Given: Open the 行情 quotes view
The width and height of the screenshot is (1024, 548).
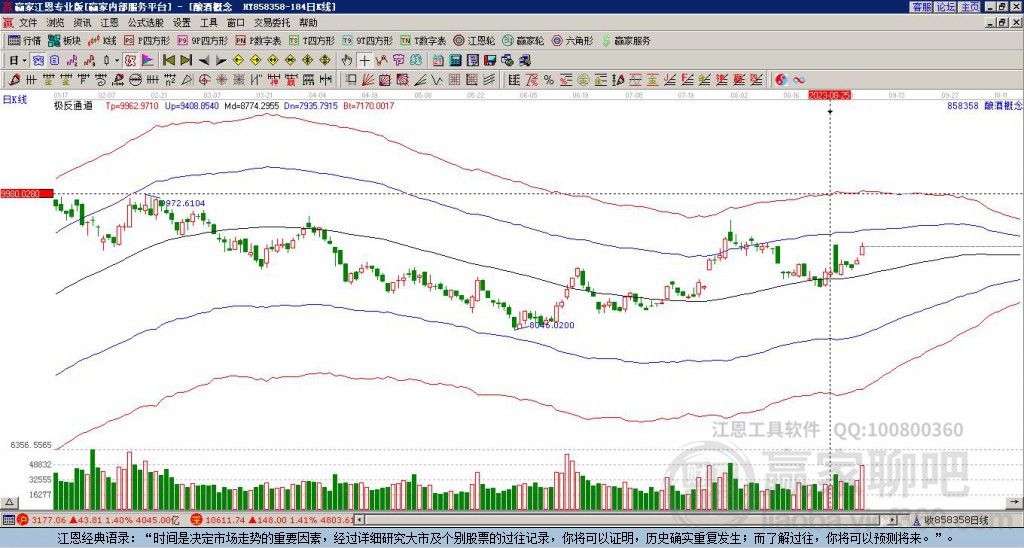Looking at the screenshot, I should pos(25,40).
